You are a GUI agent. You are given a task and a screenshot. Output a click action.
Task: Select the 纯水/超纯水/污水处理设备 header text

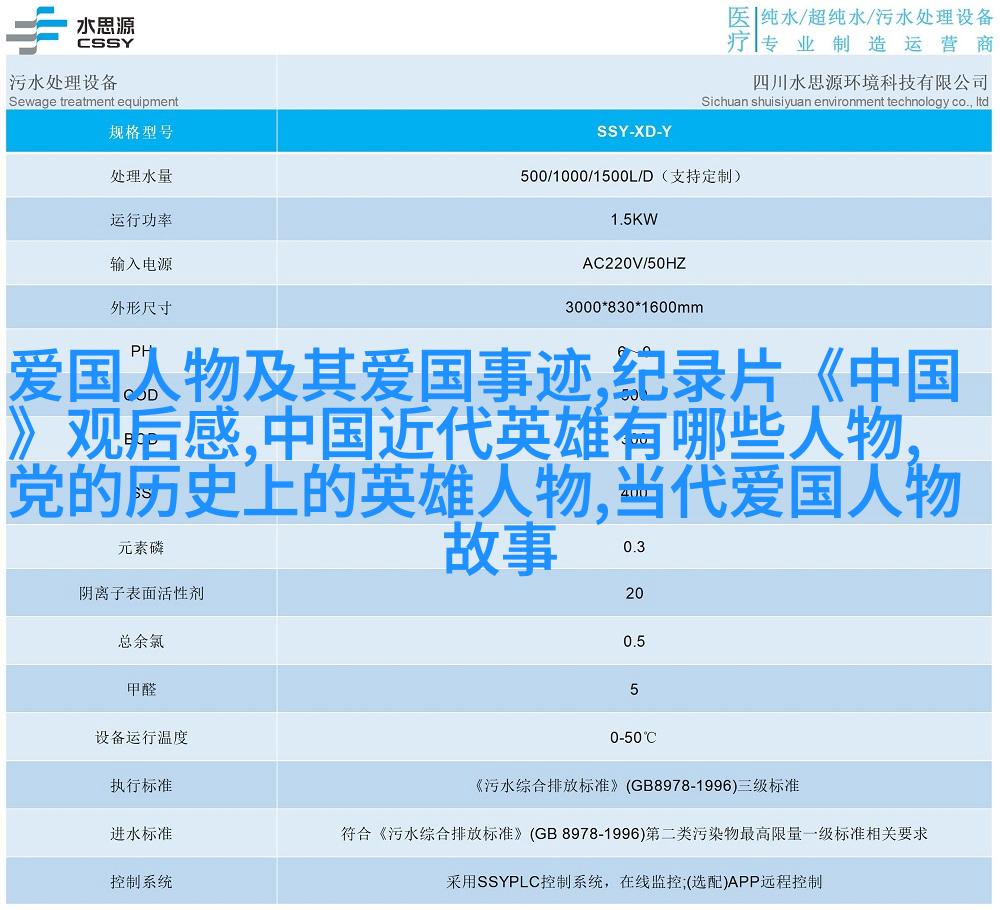877,17
